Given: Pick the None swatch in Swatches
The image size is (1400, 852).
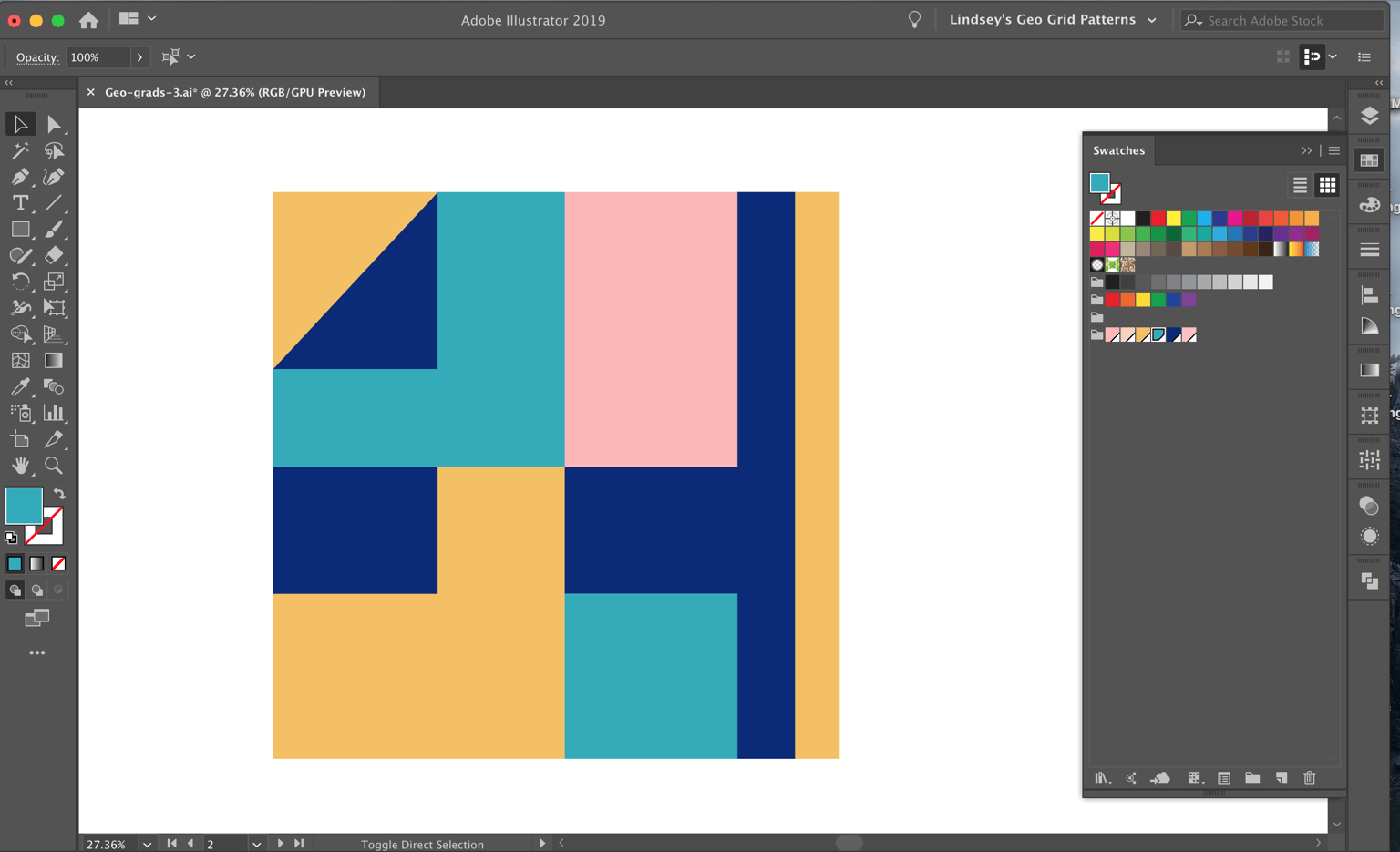Looking at the screenshot, I should tap(1096, 219).
